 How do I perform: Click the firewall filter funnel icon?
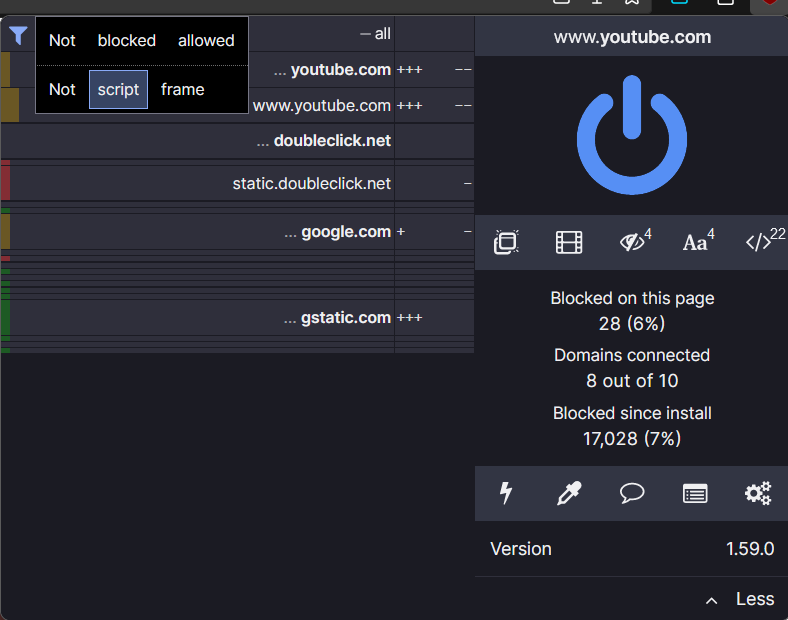[x=18, y=35]
